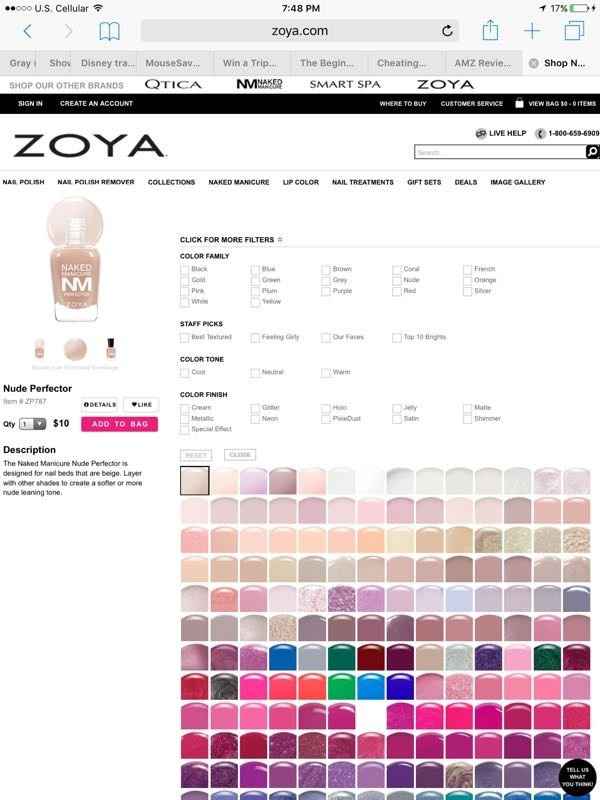Open the Qty quantity dropdown

[33, 424]
